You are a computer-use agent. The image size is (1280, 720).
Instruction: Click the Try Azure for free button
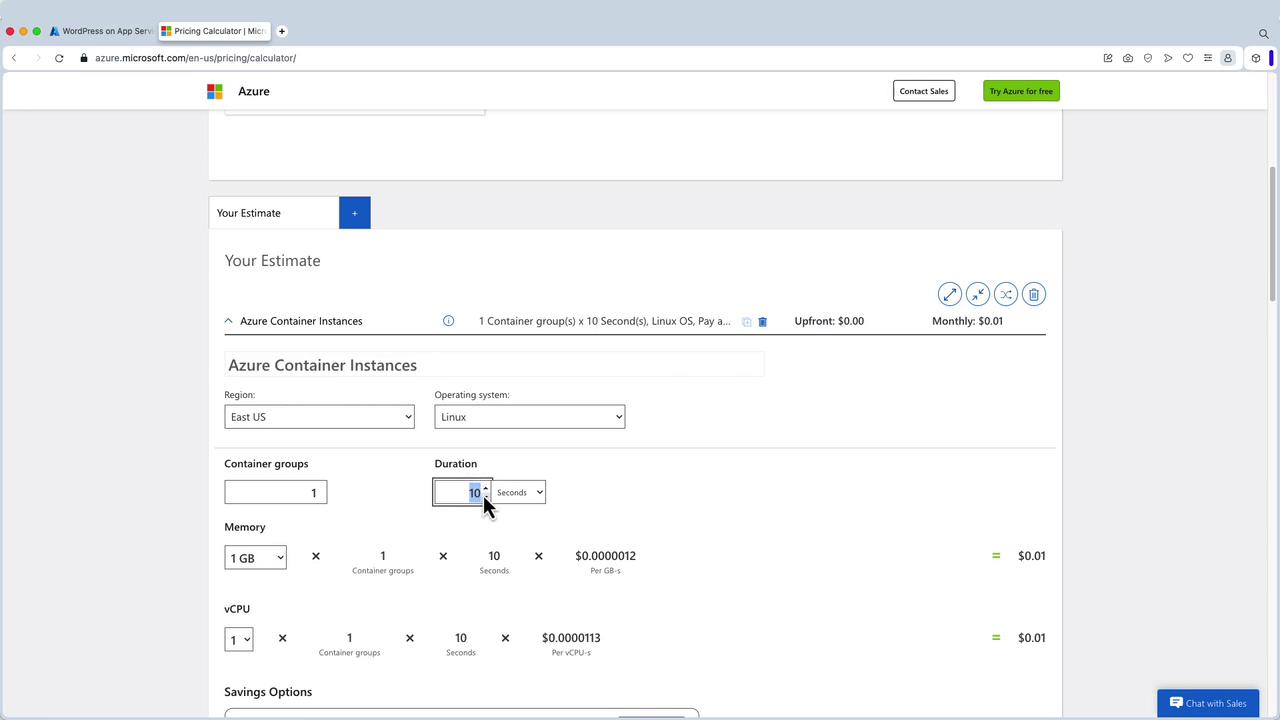pos(1021,91)
